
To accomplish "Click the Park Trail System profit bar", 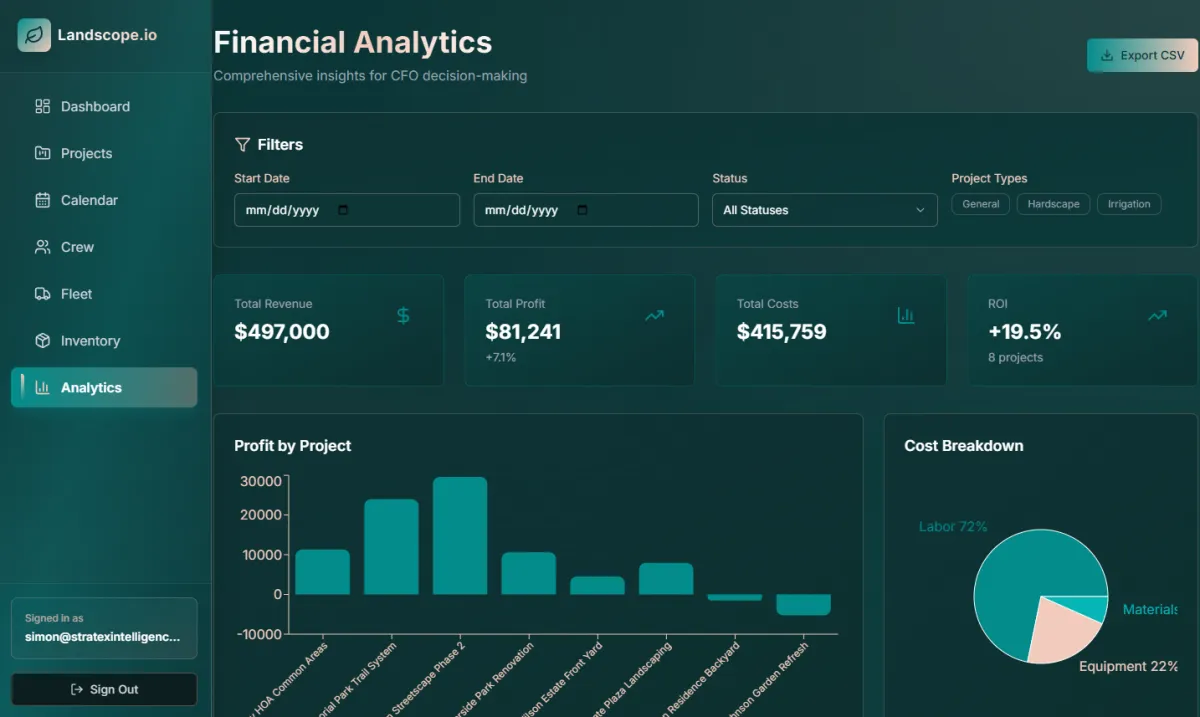I will [x=391, y=547].
